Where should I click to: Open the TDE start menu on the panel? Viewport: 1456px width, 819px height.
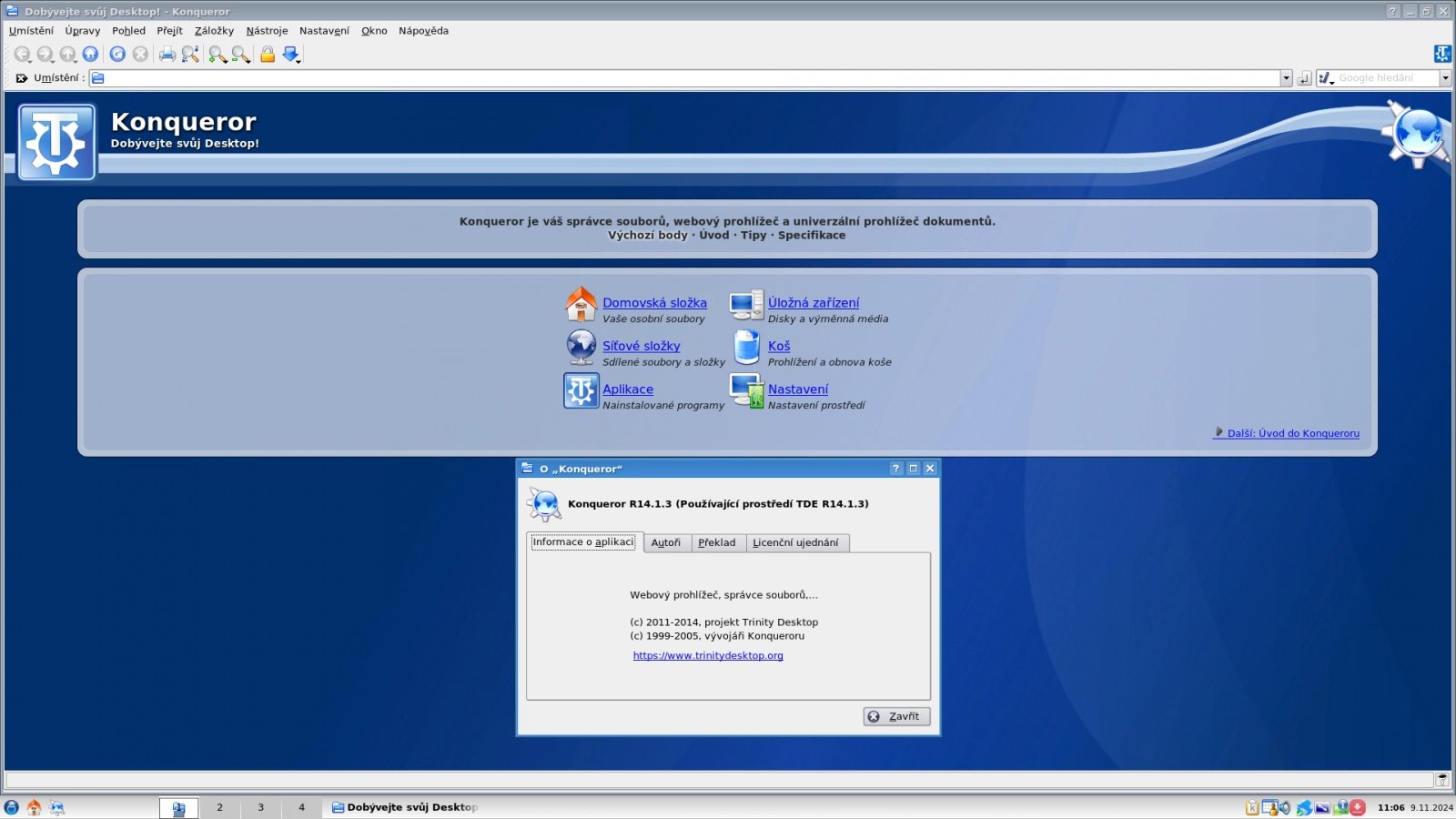pyautogui.click(x=11, y=807)
